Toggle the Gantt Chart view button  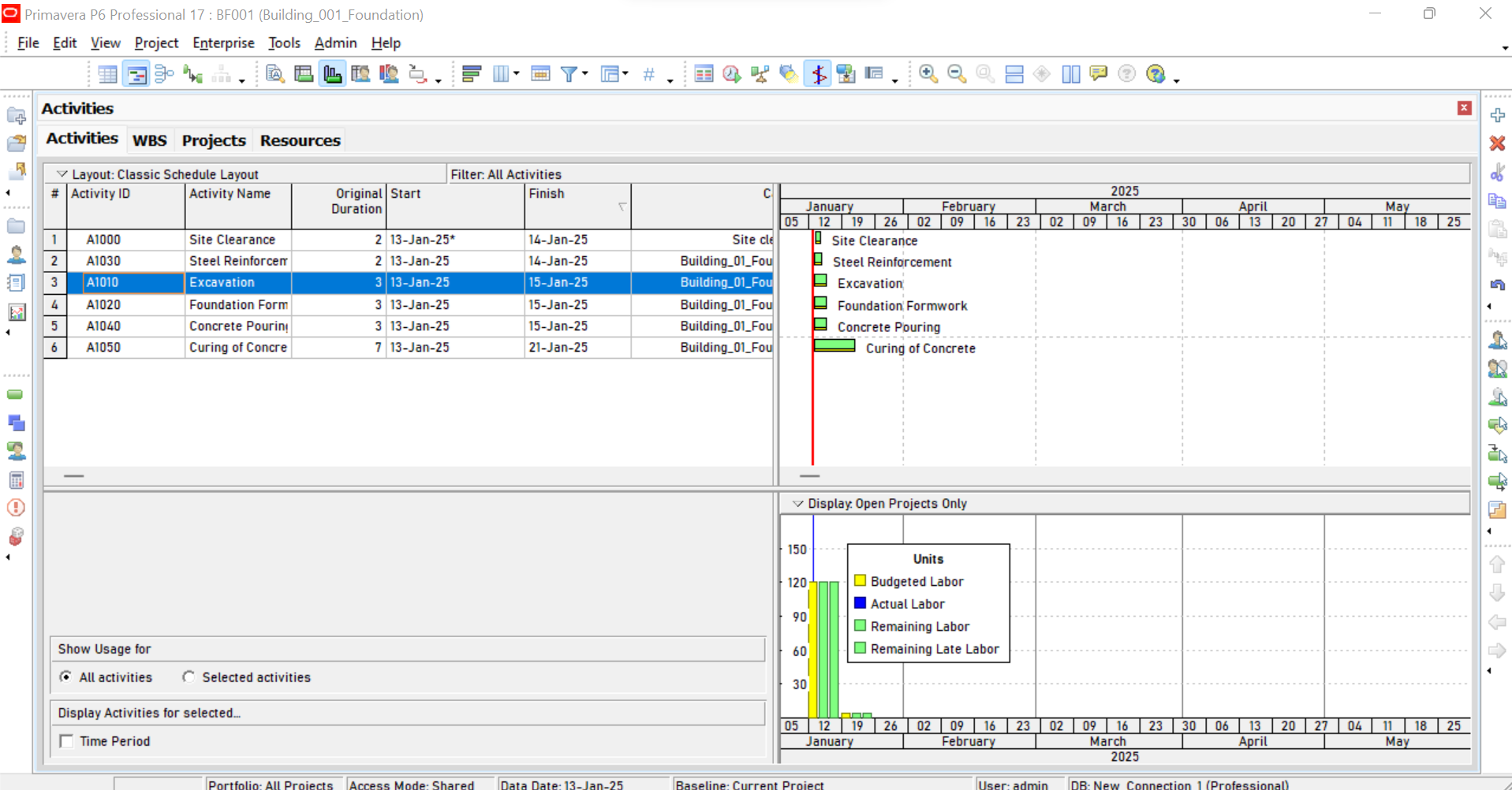(x=136, y=74)
